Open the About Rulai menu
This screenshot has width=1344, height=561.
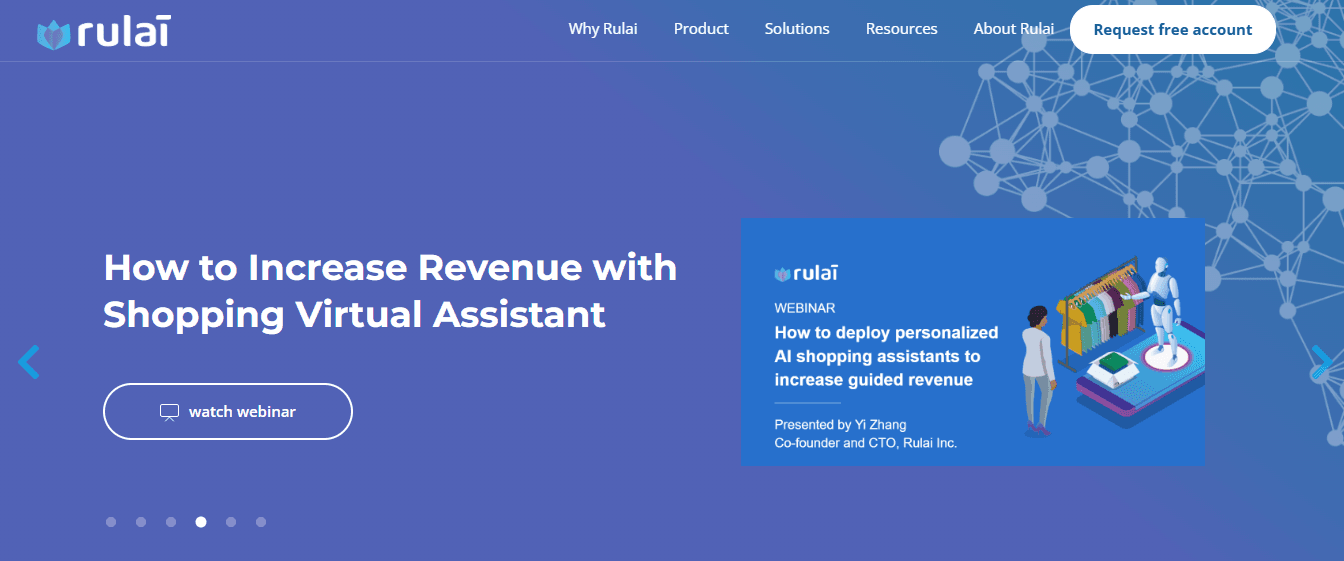tap(1014, 29)
